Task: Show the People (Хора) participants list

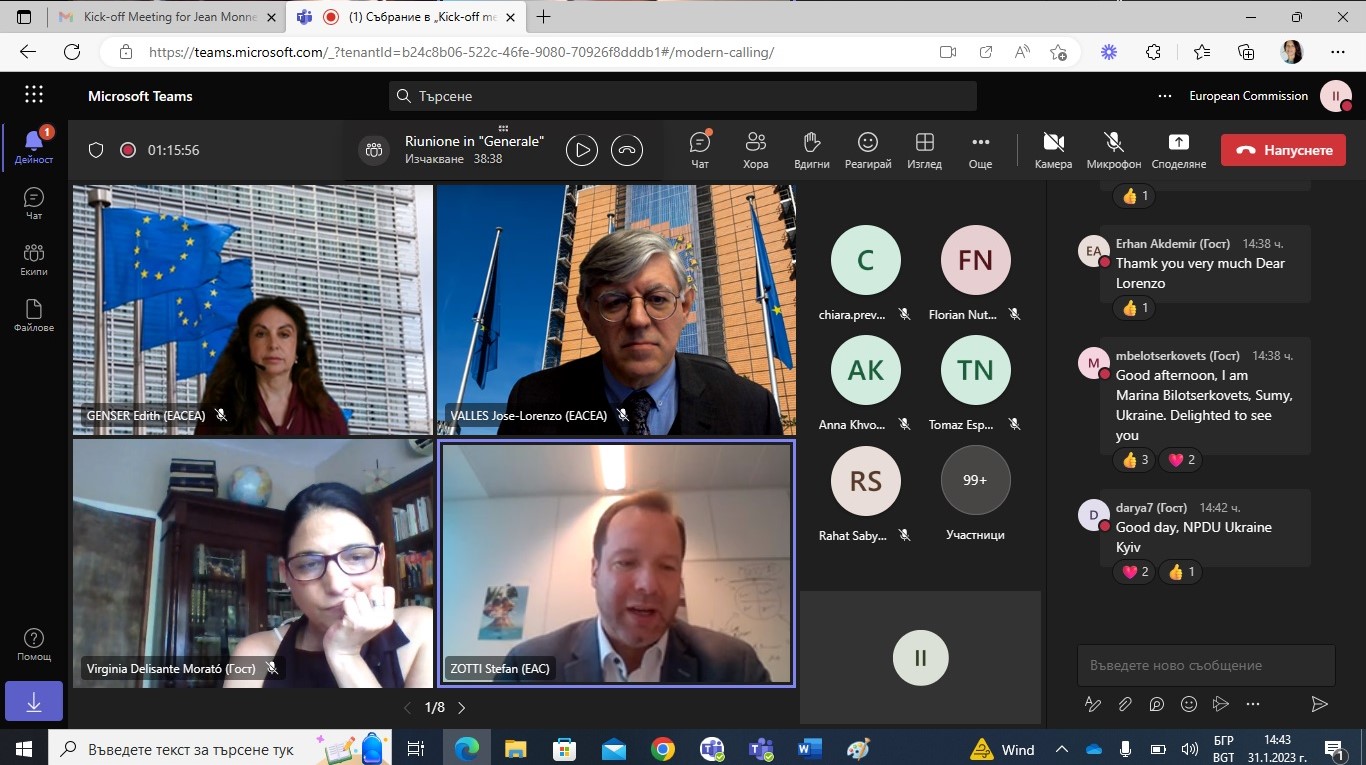Action: (756, 150)
